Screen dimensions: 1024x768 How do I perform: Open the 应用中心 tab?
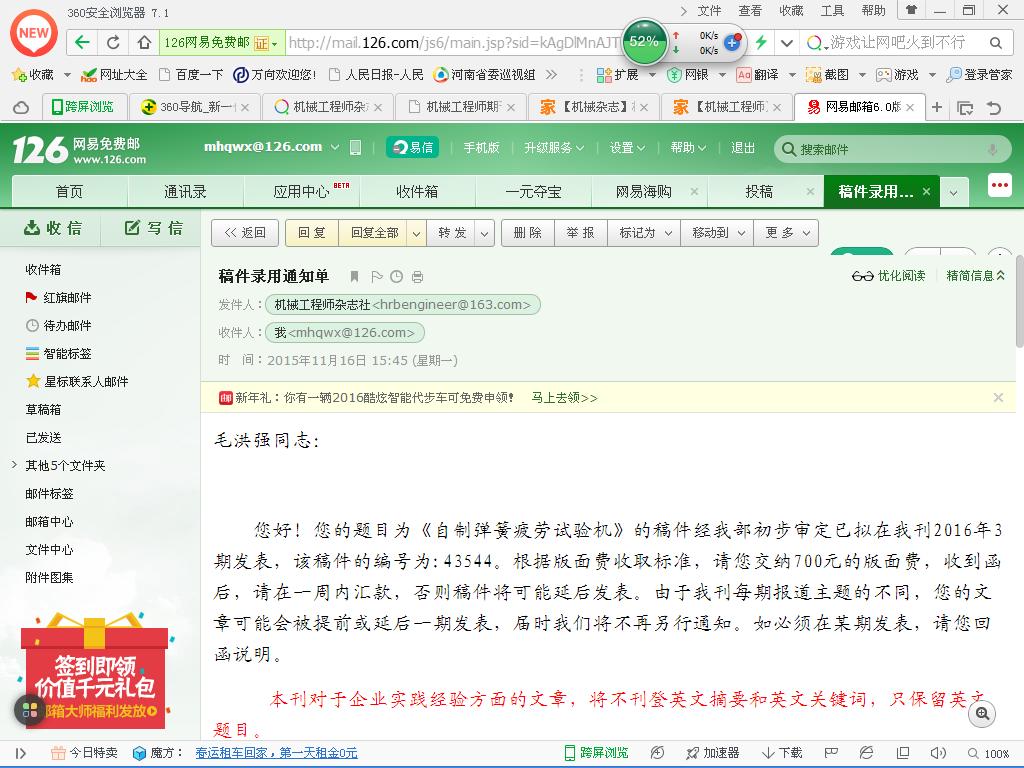301,192
